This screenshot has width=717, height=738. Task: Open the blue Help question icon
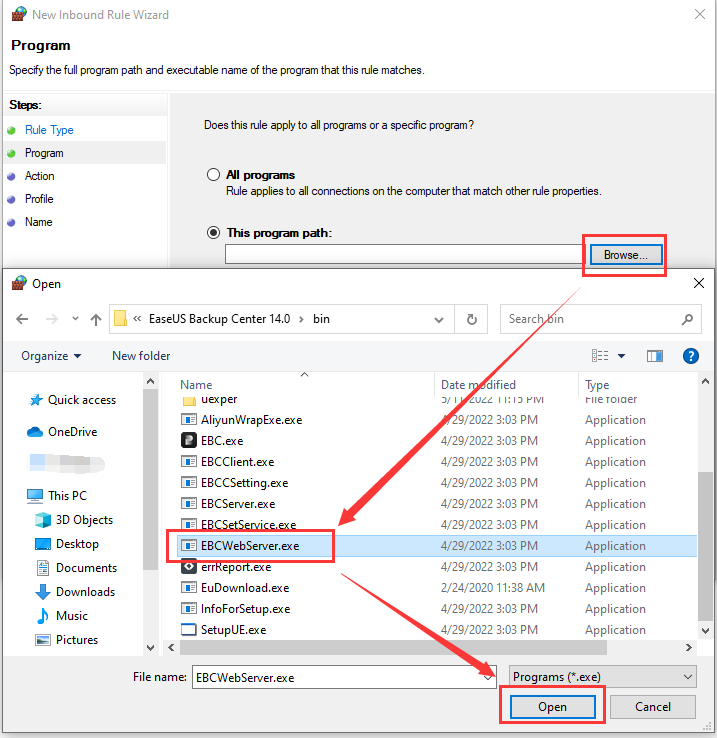[x=690, y=356]
